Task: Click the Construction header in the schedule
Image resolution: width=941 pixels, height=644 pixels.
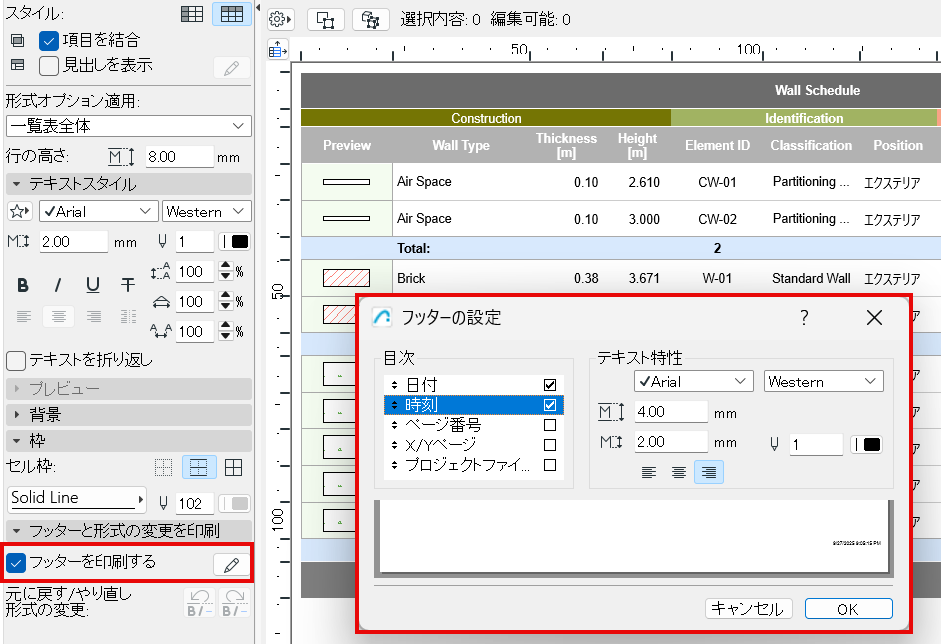Action: pos(486,118)
